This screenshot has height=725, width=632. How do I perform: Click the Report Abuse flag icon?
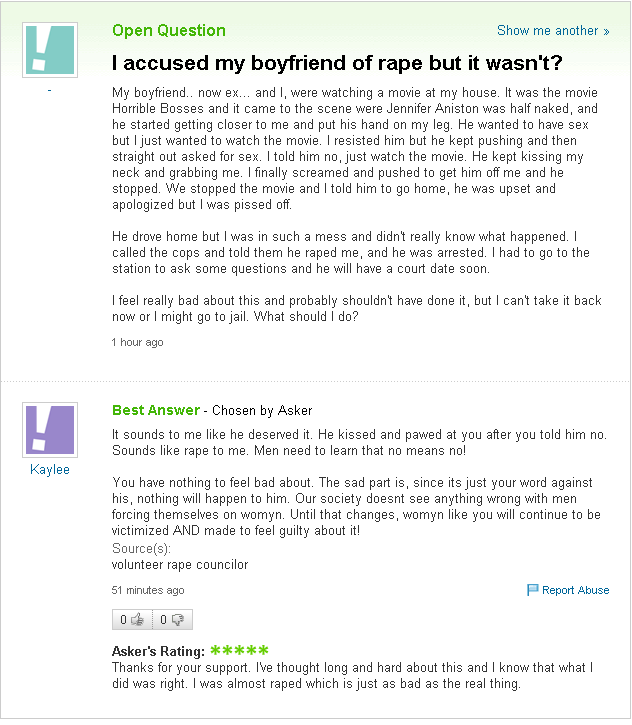coord(533,590)
